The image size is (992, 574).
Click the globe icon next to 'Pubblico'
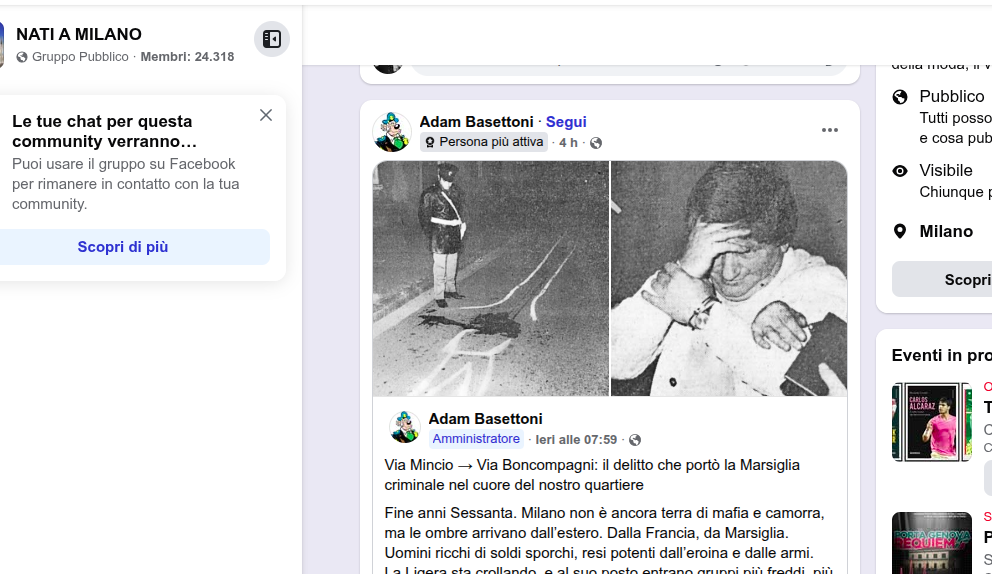point(900,97)
